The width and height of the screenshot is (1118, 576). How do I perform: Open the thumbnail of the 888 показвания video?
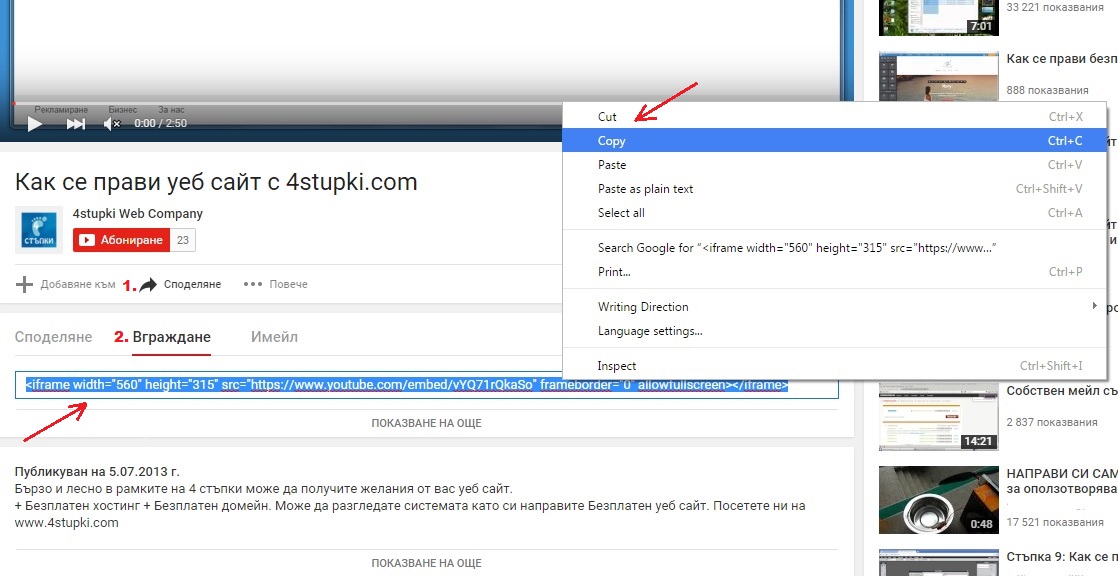click(938, 76)
